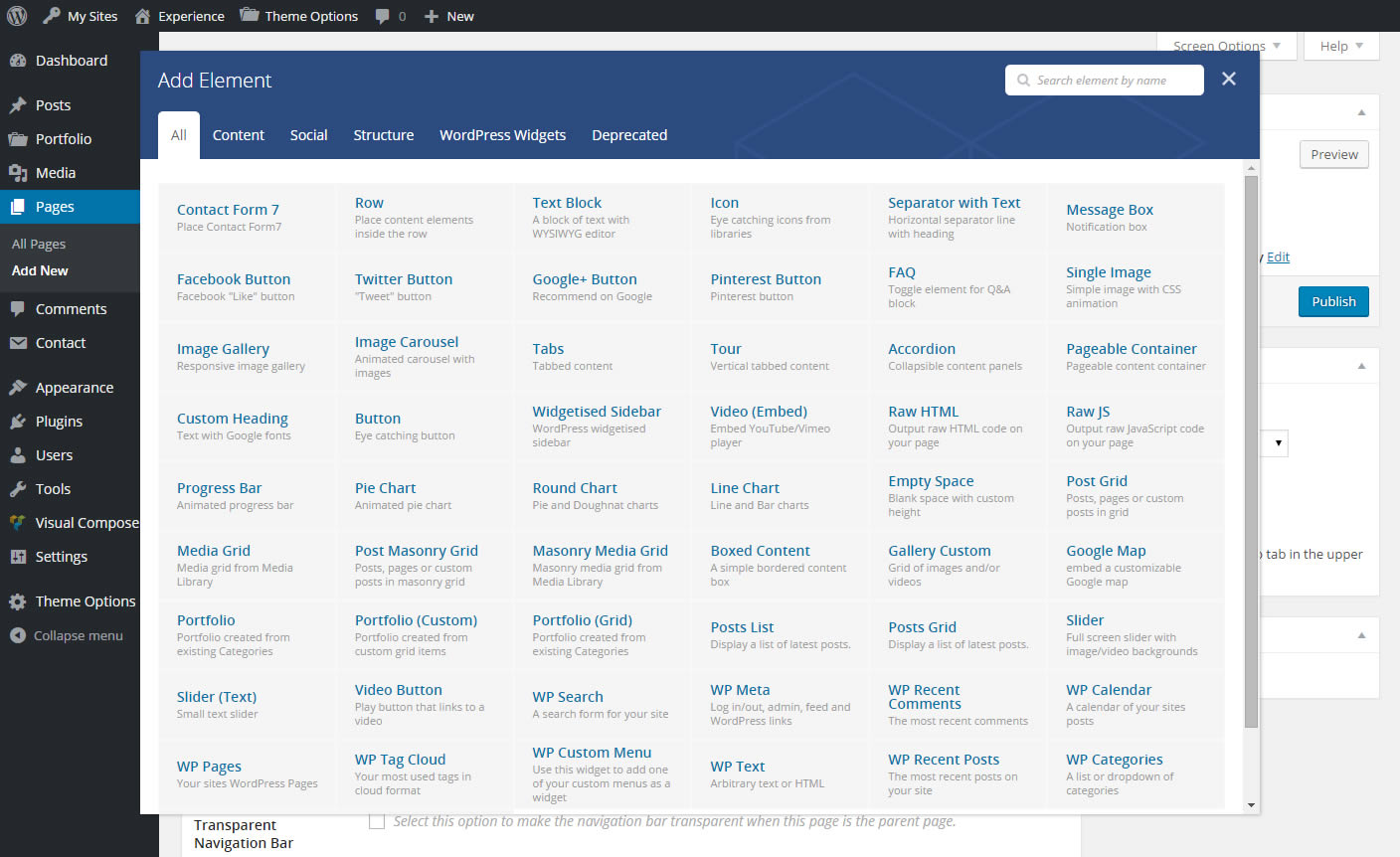Click the Posts pushpin icon
This screenshot has height=857, width=1400.
(x=18, y=105)
